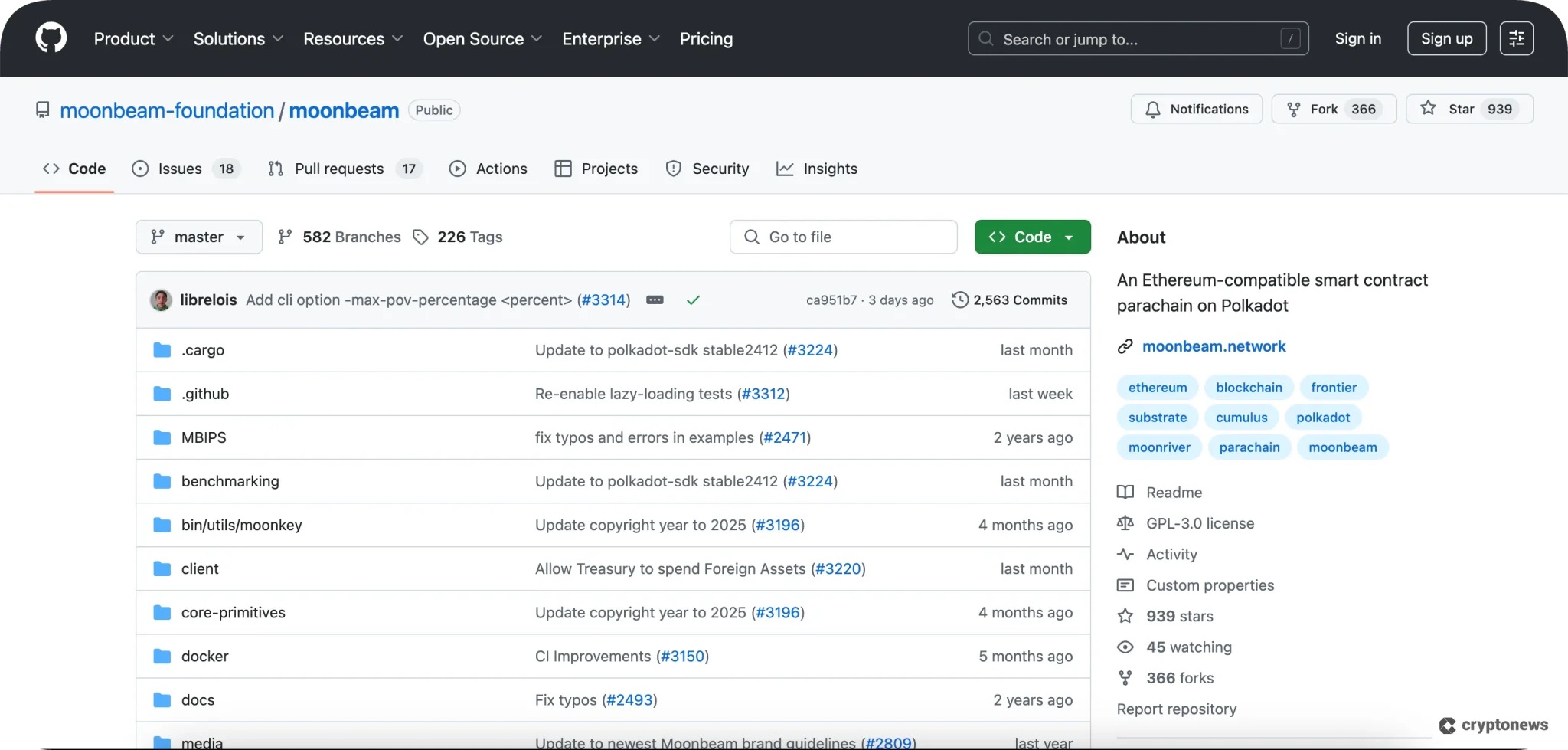Click the Sign up button
Screen dimensions: 1568x750
(x=1445, y=38)
